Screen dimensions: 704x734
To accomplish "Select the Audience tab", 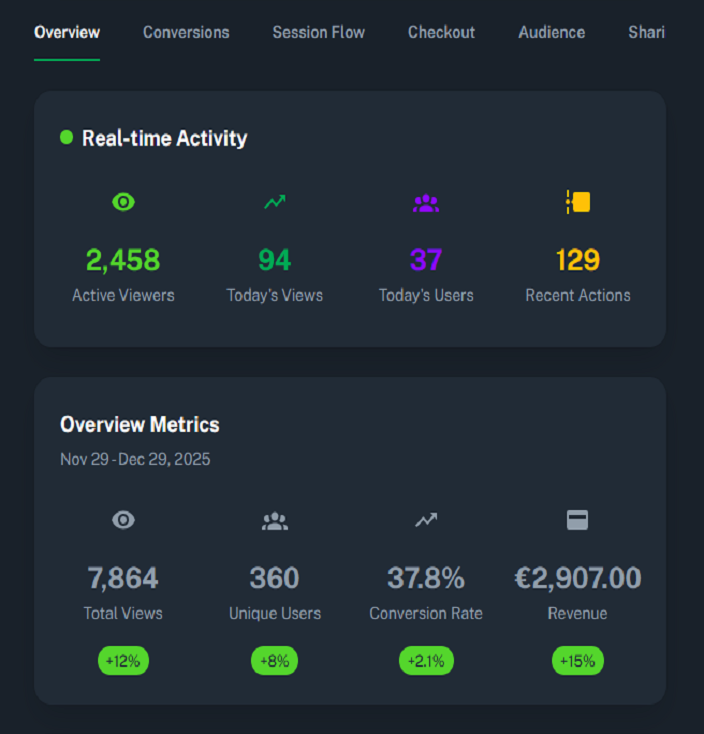I will [551, 32].
